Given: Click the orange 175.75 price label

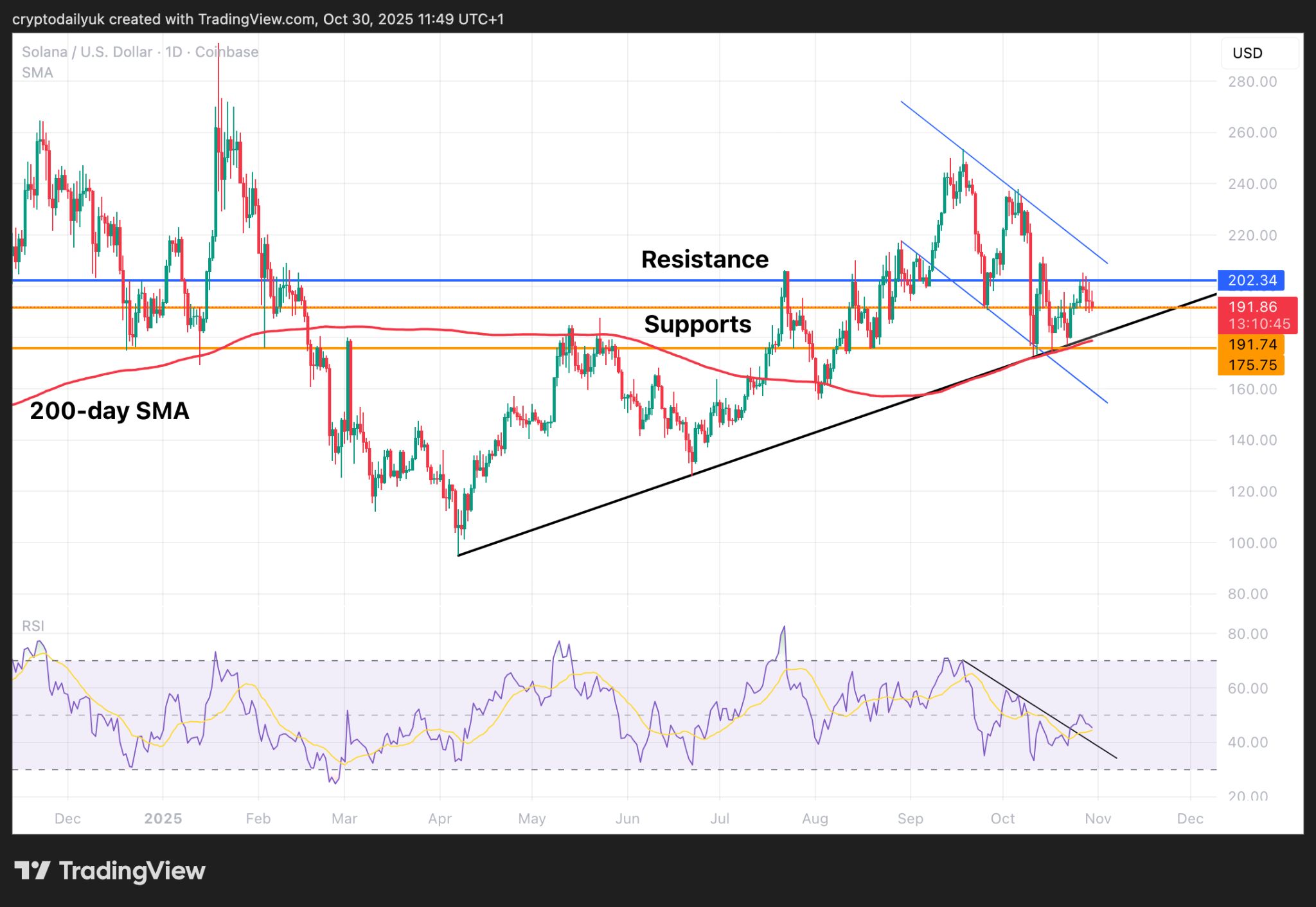Looking at the screenshot, I should coord(1251,365).
